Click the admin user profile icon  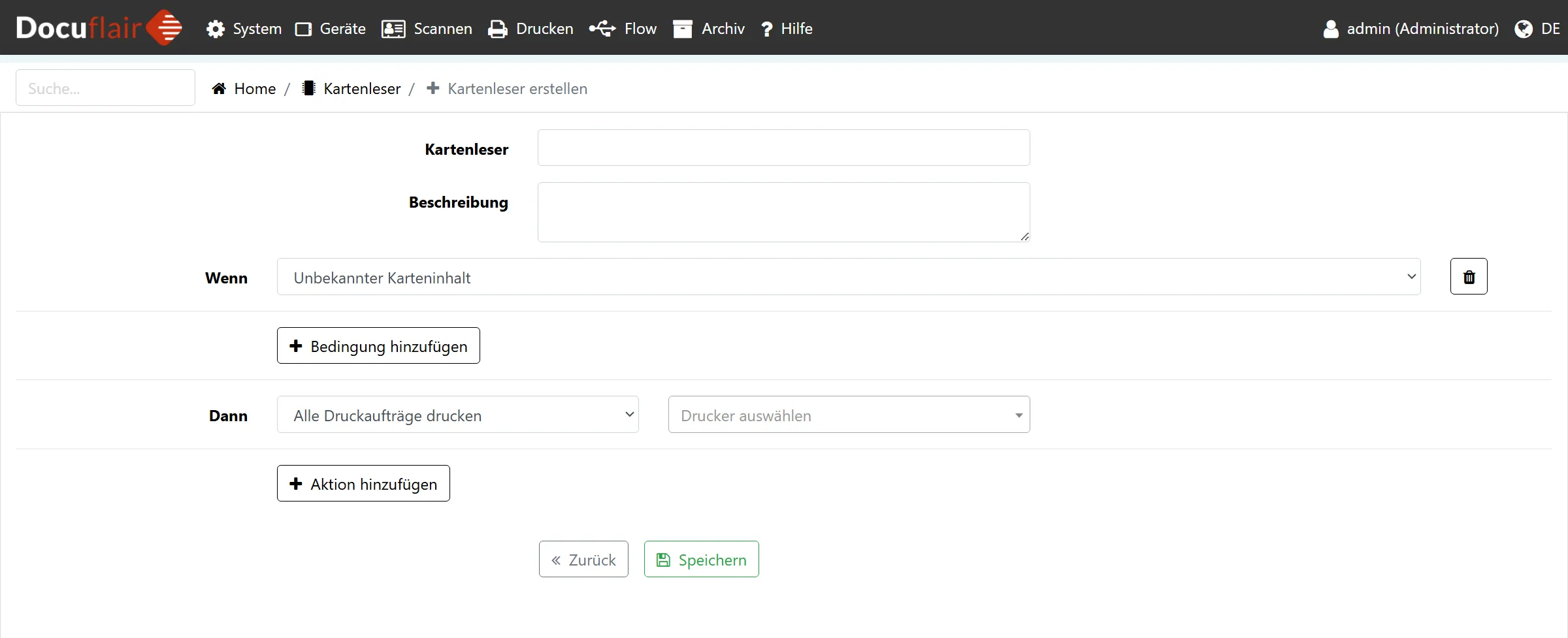click(x=1330, y=29)
